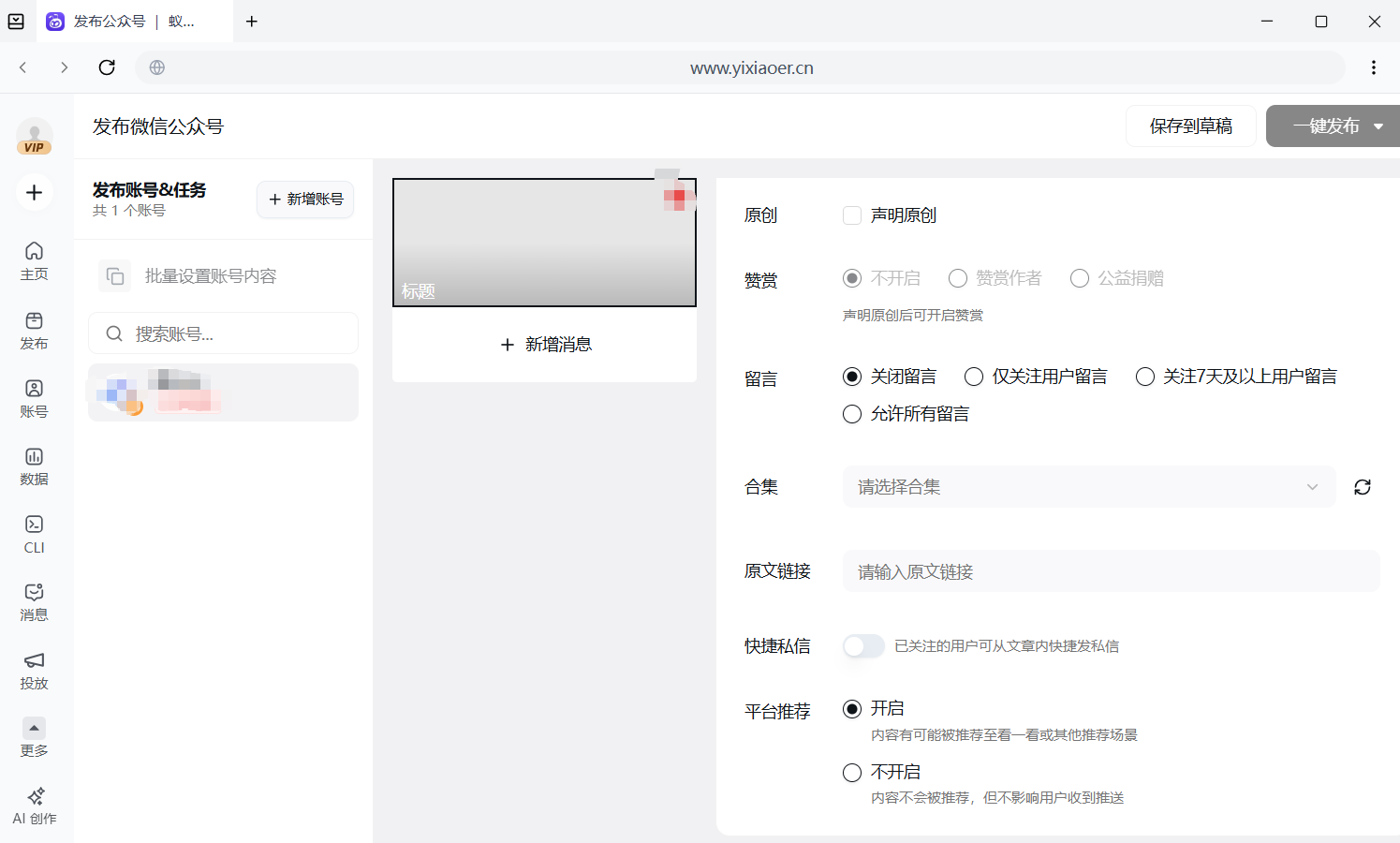Refresh the 合集 collection list icon
The image size is (1400, 843).
tap(1363, 487)
